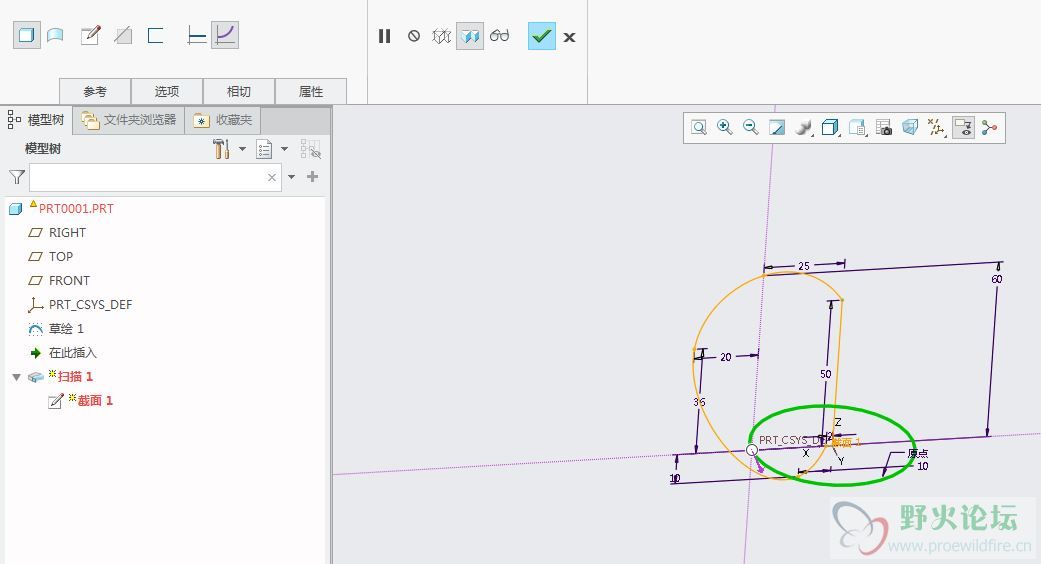Select PRT_CSYS_DEF coordinate system
The image size is (1041, 564).
pos(90,305)
